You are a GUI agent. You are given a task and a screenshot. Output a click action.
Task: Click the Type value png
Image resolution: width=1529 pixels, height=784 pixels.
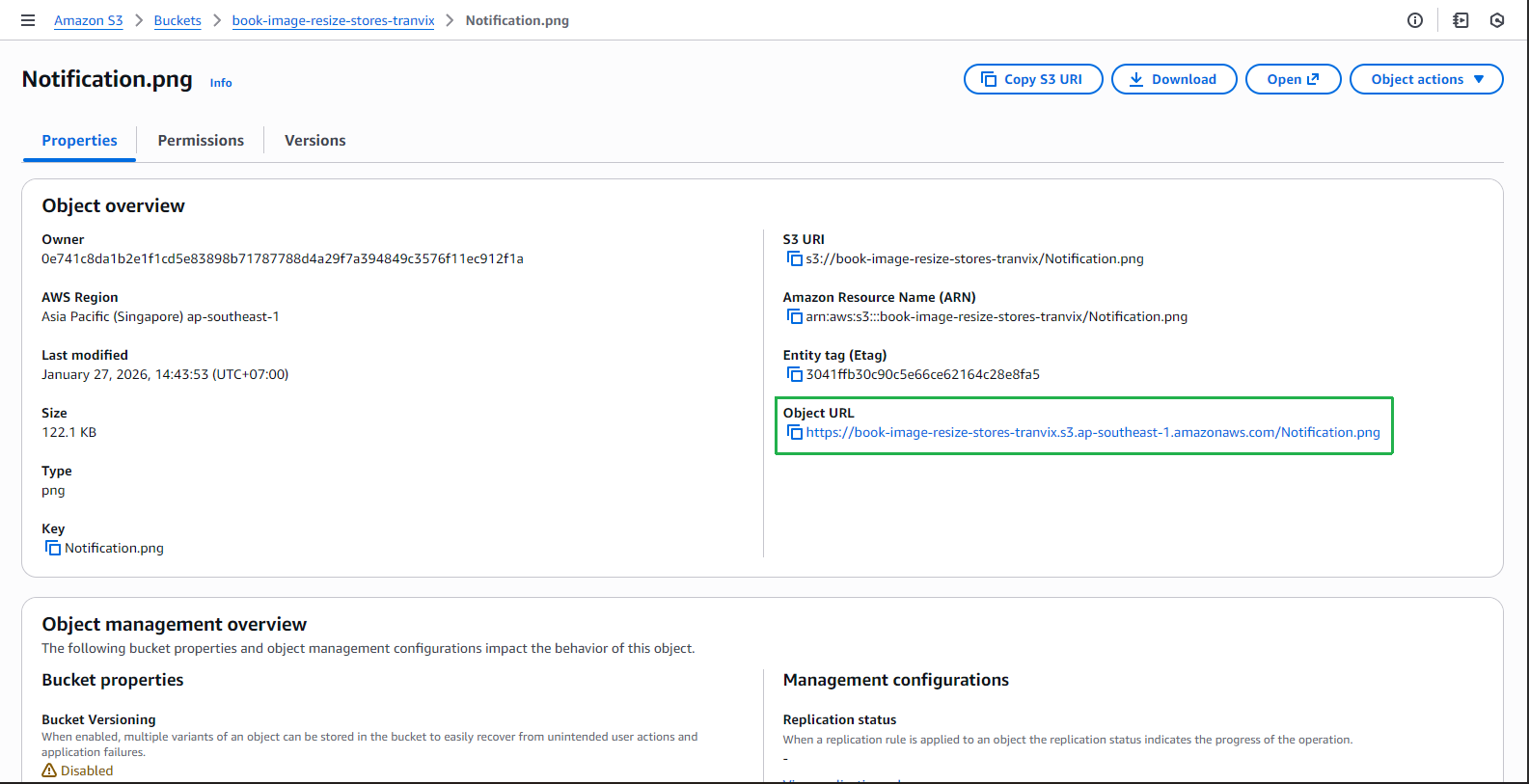click(x=53, y=491)
